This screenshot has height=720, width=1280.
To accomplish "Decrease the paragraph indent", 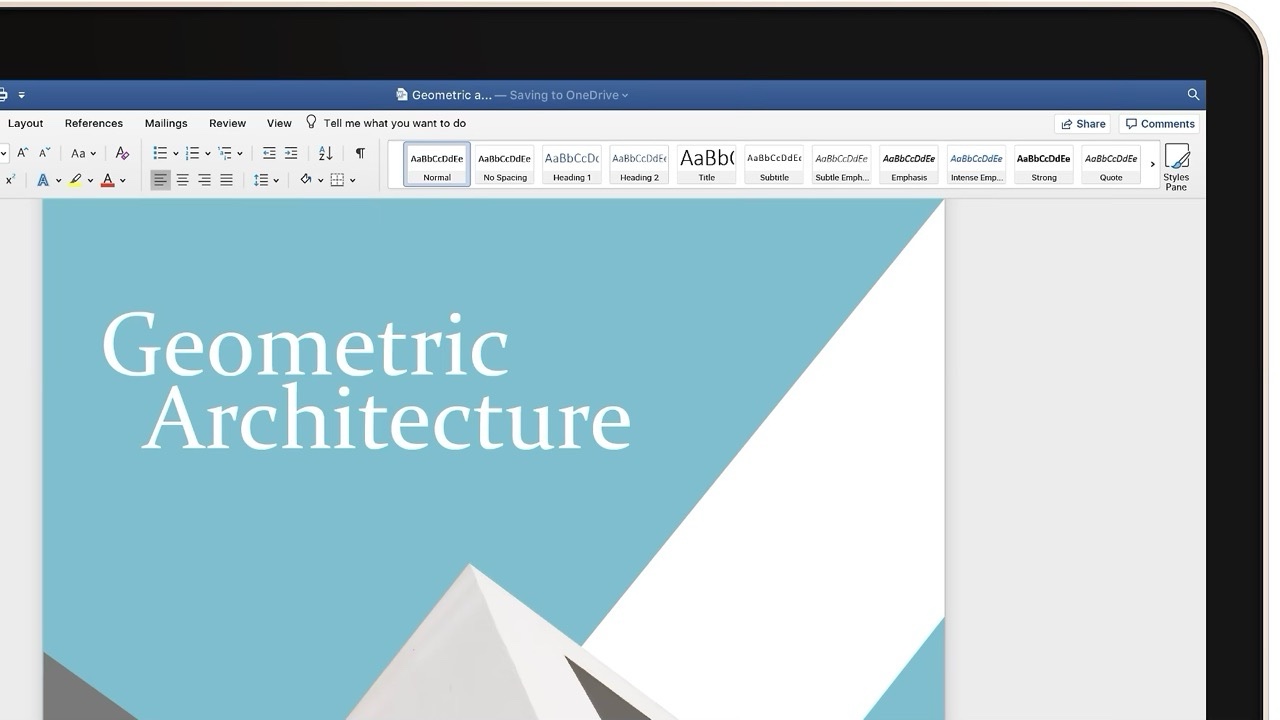I will 269,153.
